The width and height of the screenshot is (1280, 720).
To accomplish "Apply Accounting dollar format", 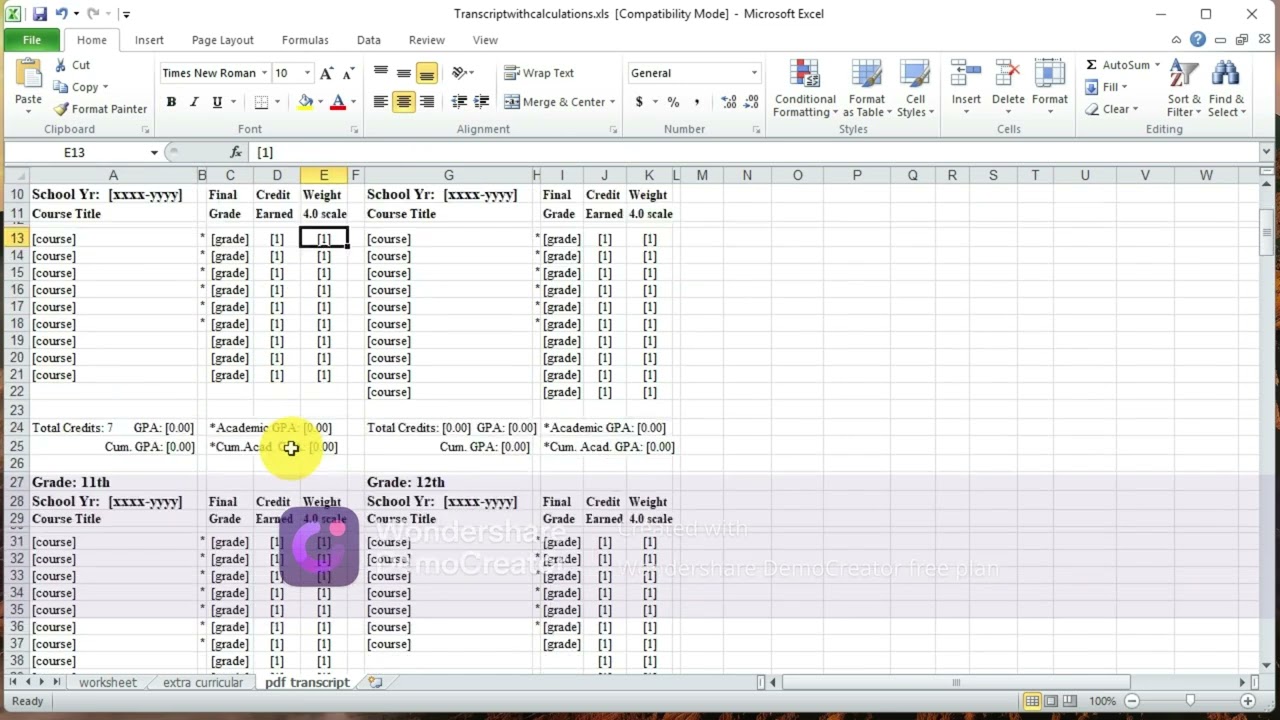I will click(639, 102).
